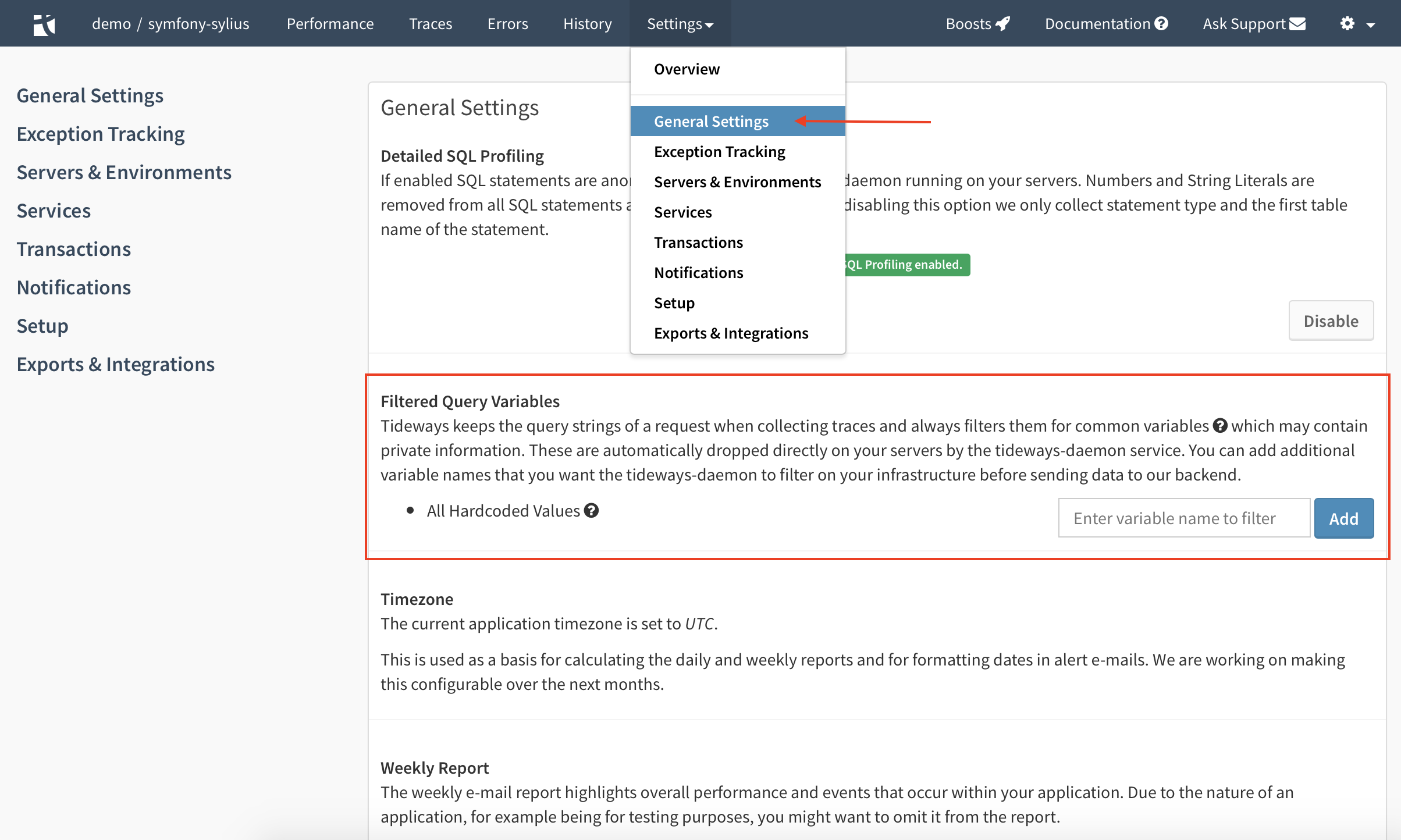The height and width of the screenshot is (840, 1401).
Task: Open Exception Tracking in left sidebar
Action: [101, 134]
